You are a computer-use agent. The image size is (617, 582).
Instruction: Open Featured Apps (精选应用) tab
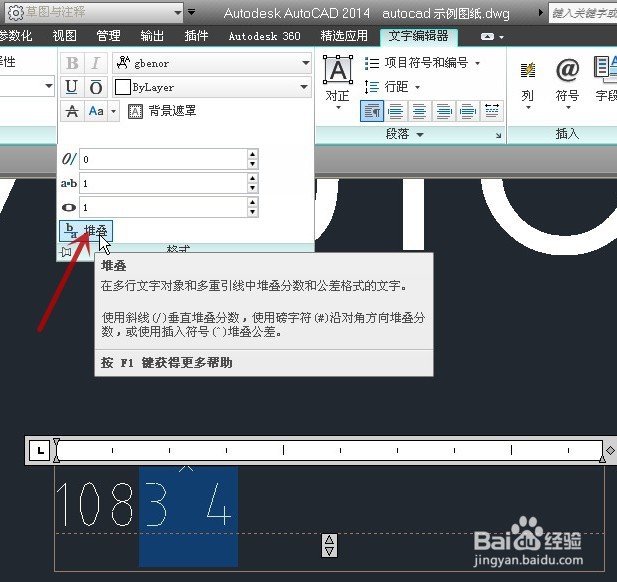click(344, 36)
